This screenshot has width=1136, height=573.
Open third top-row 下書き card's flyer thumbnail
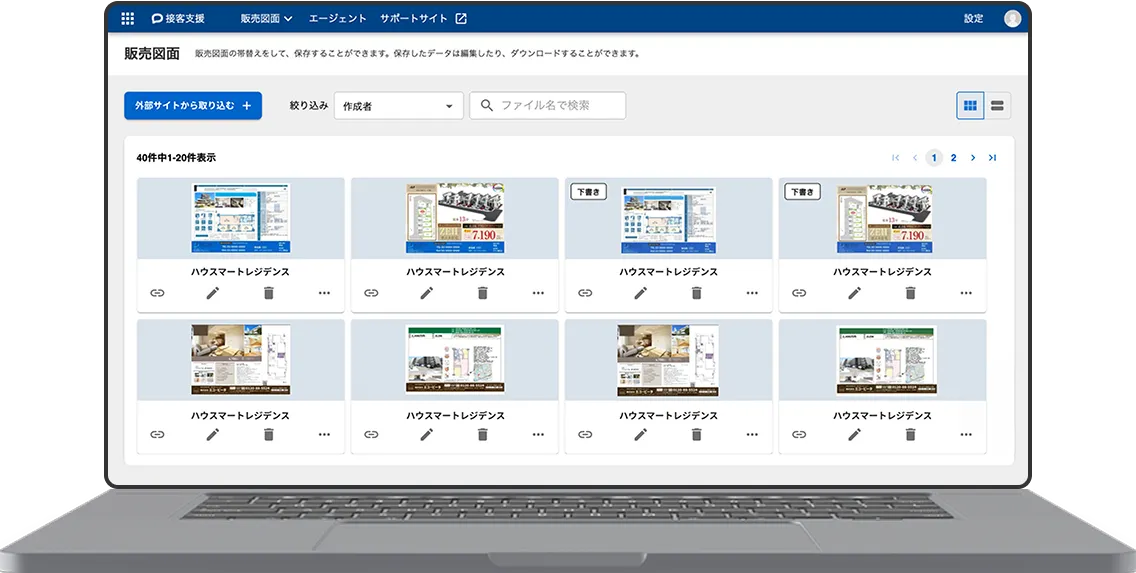click(x=669, y=218)
